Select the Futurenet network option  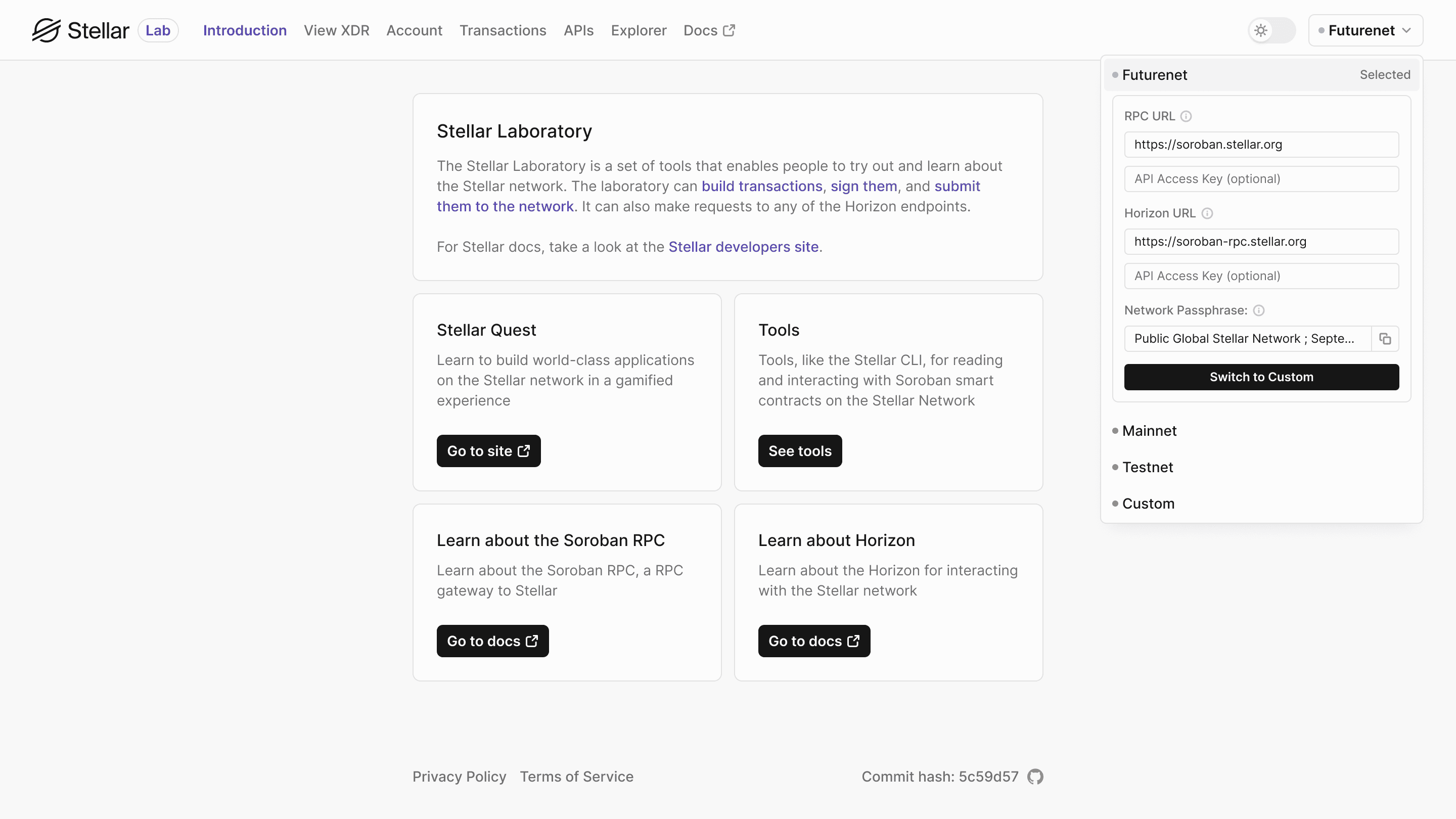point(1261,75)
